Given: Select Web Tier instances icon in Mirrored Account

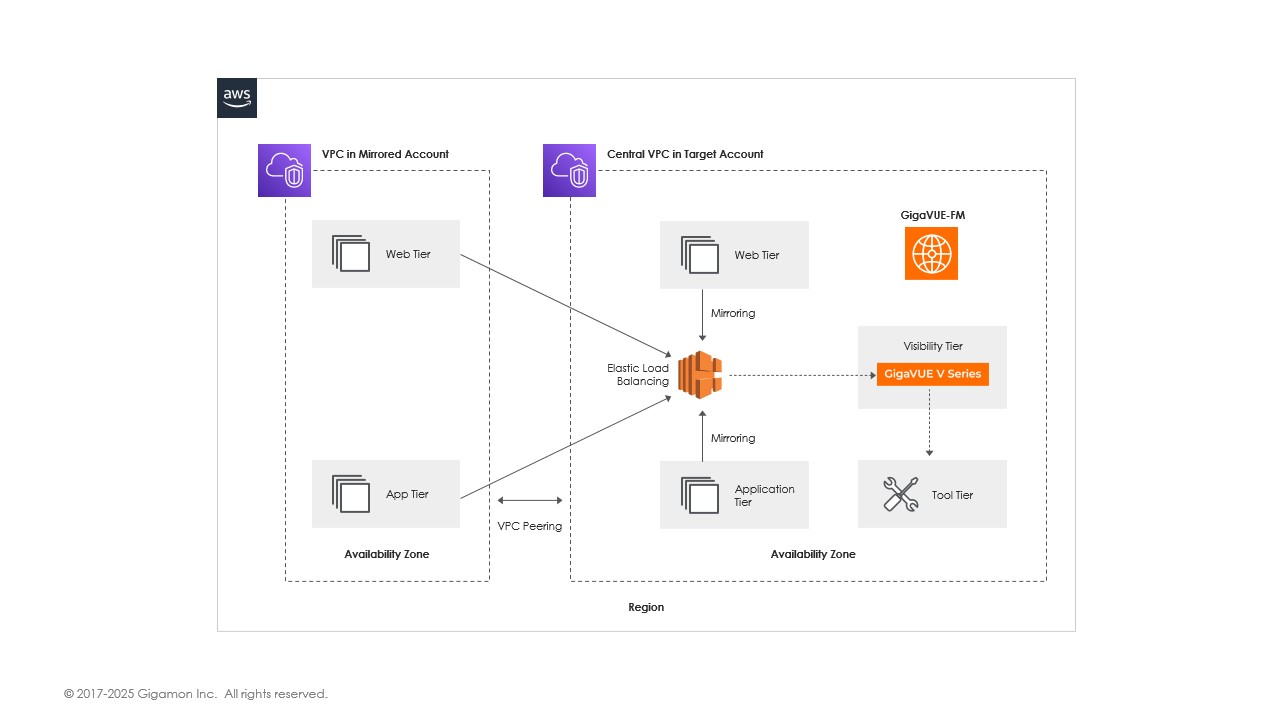Looking at the screenshot, I should click(351, 254).
